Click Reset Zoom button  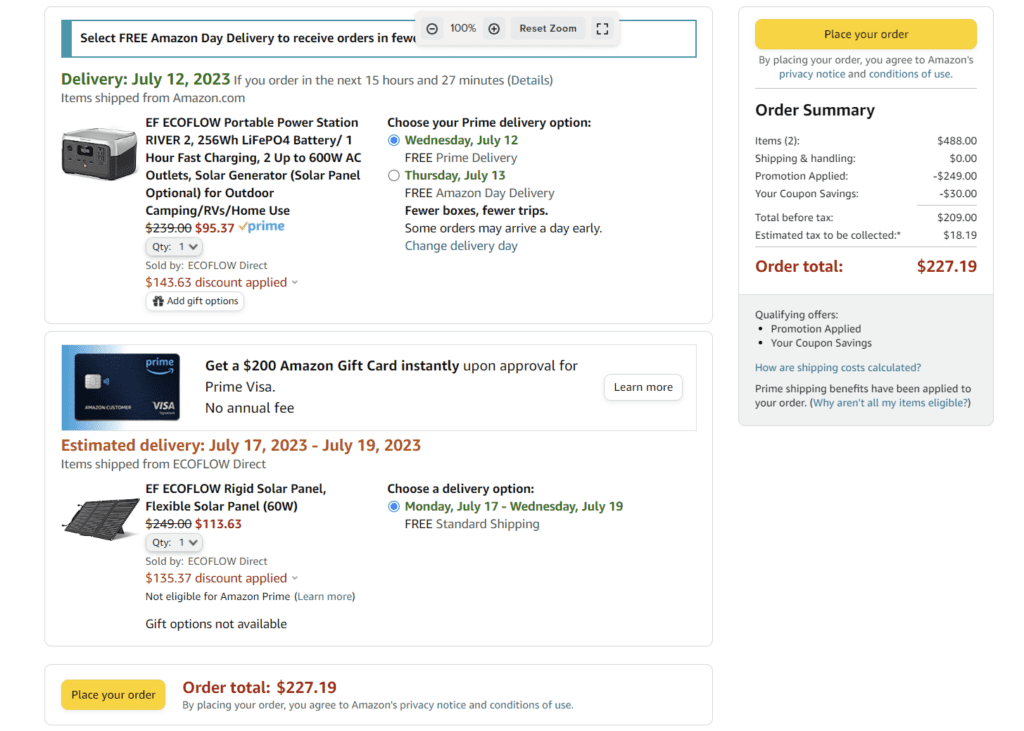(x=548, y=29)
